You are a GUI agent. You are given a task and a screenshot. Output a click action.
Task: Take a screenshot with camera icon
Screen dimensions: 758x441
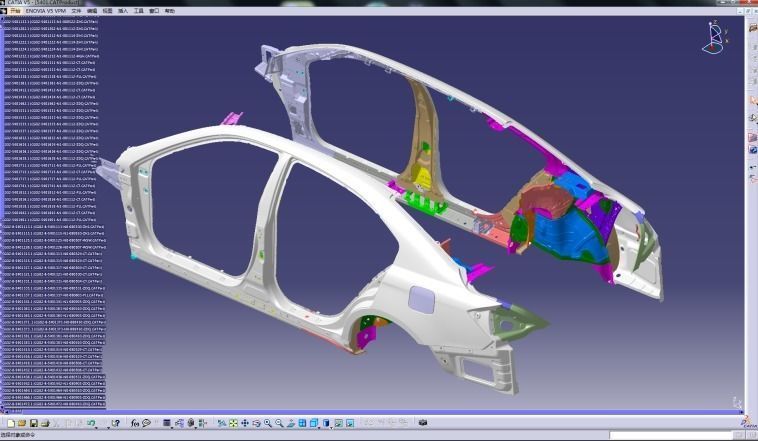pos(423,423)
